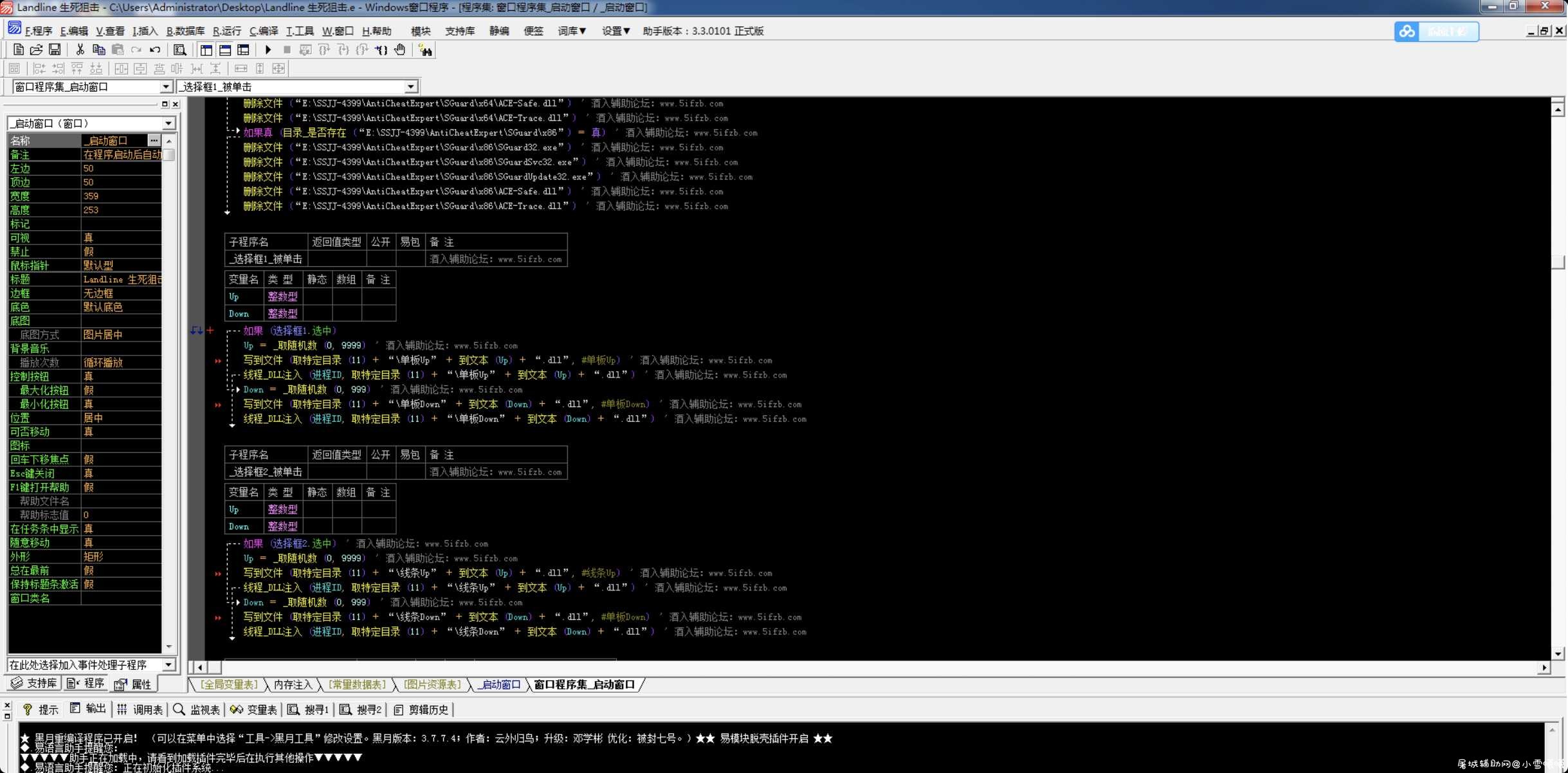The image size is (1568, 773).
Task: Switch to _启动窗口 design tab
Action: (499, 684)
